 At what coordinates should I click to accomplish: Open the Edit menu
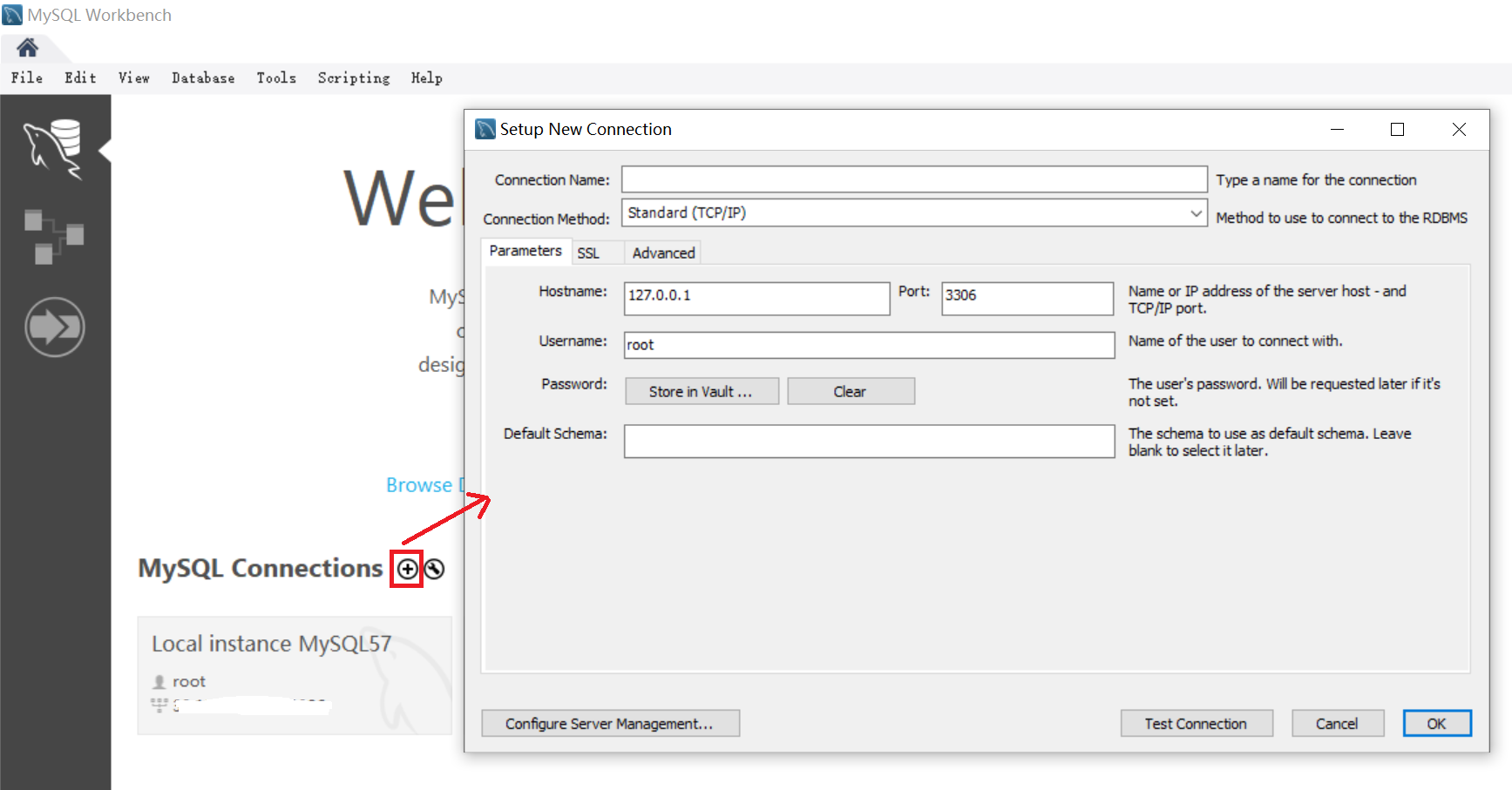pos(80,78)
